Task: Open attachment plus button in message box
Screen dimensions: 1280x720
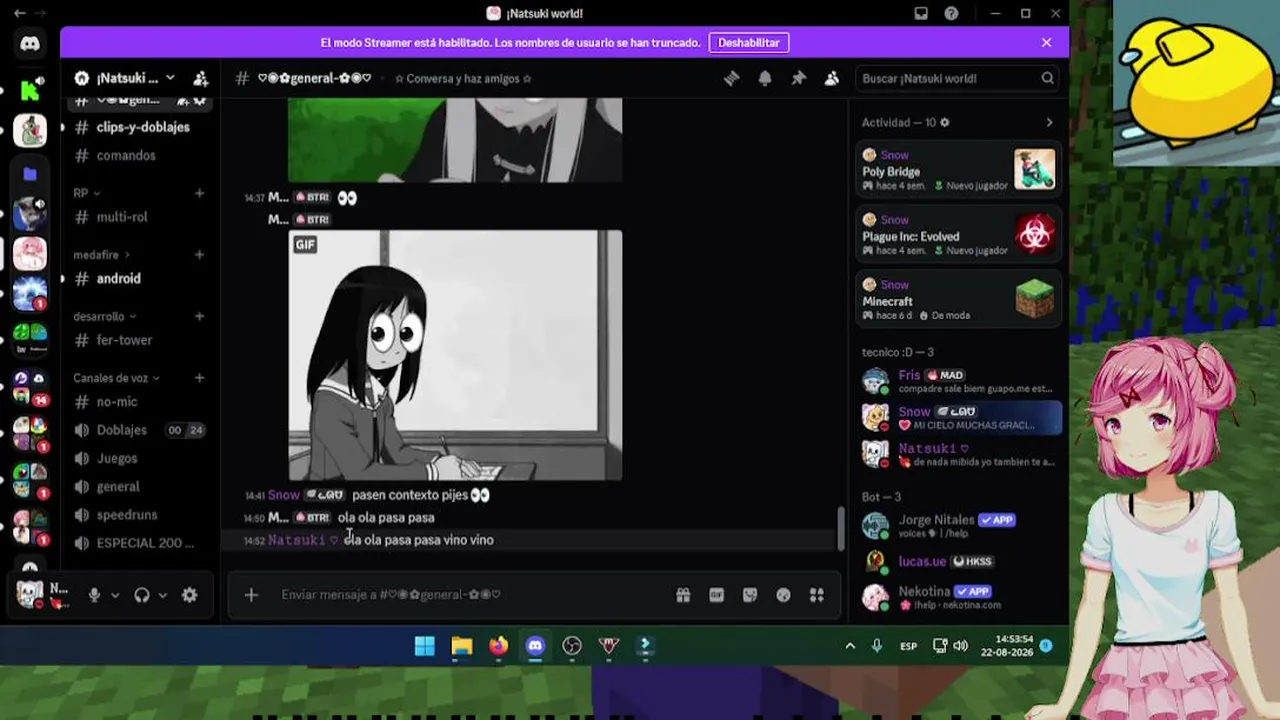Action: click(x=251, y=595)
